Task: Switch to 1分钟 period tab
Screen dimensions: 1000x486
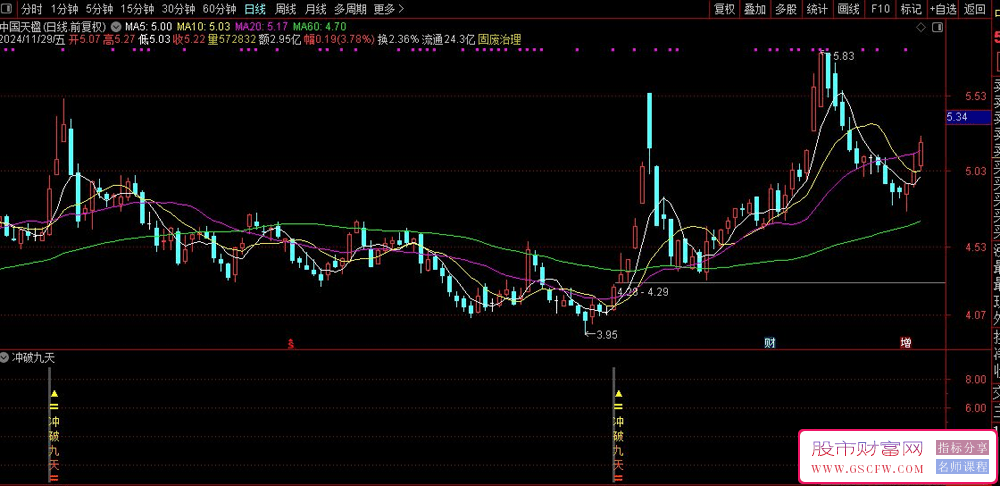Action: [x=63, y=9]
